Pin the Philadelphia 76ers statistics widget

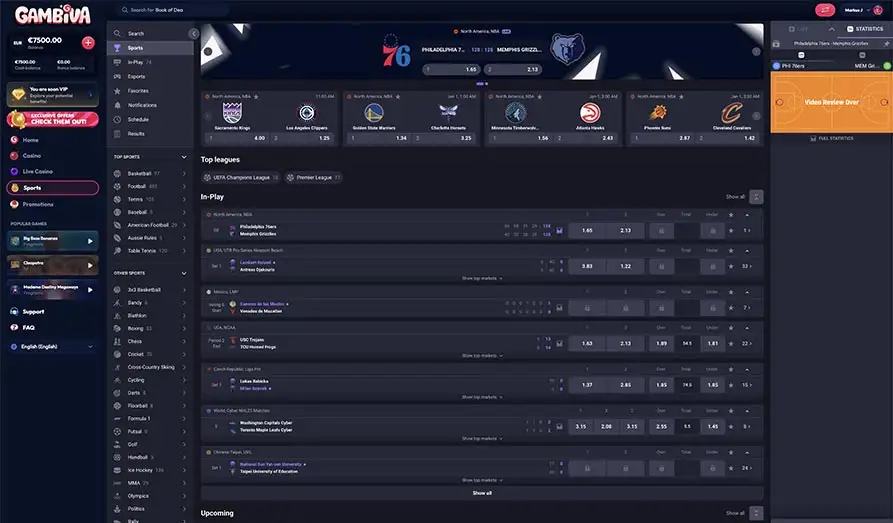[886, 44]
